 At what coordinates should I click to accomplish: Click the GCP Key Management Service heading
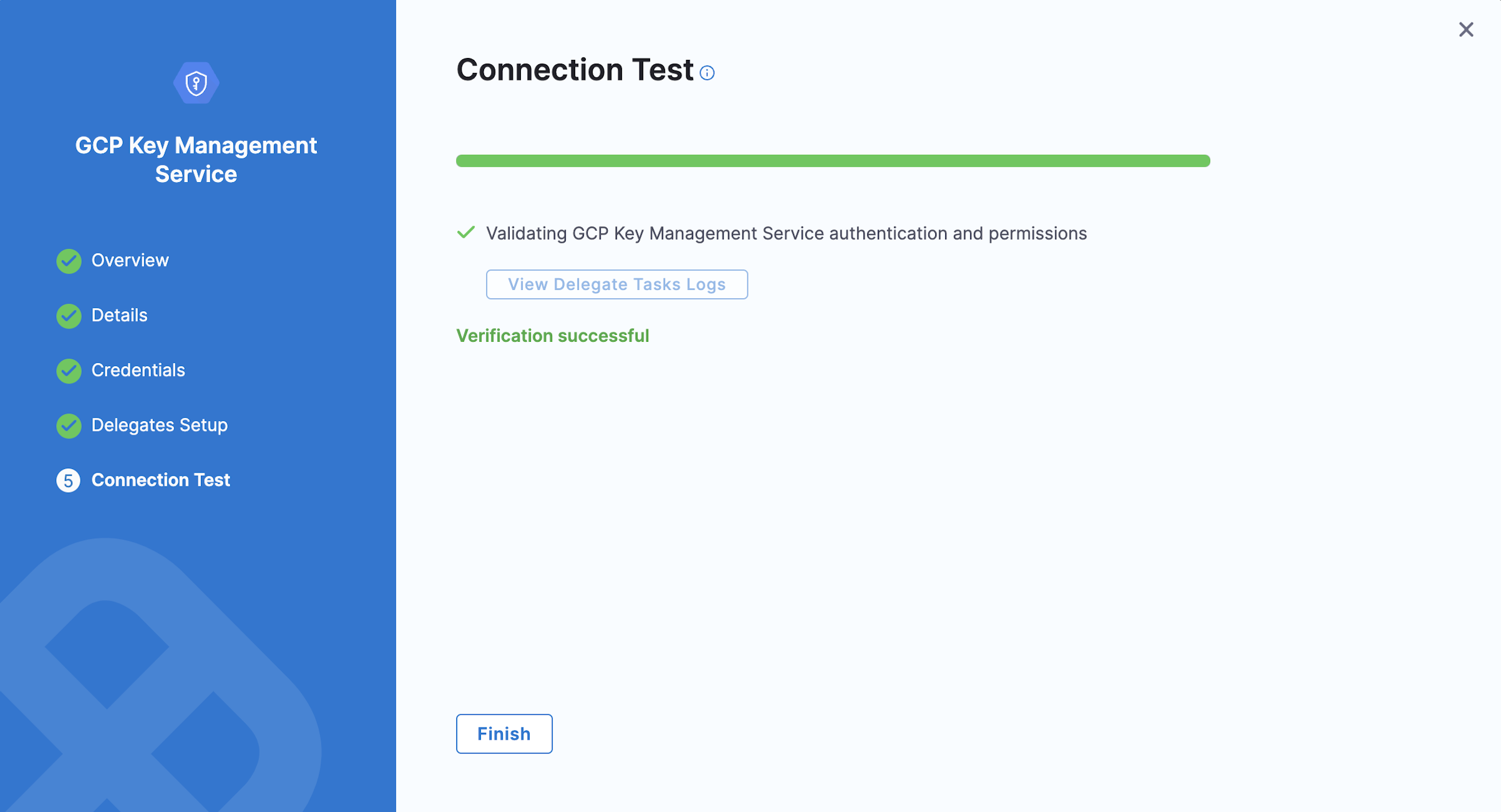coord(196,160)
